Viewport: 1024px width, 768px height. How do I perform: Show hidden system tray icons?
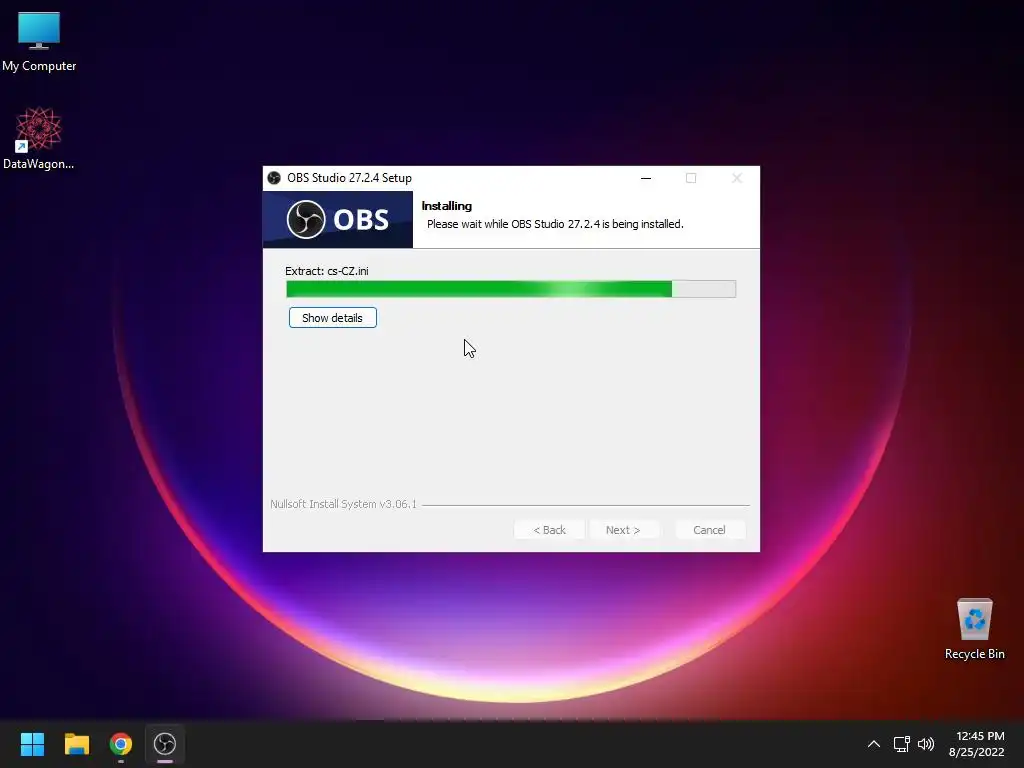point(874,744)
